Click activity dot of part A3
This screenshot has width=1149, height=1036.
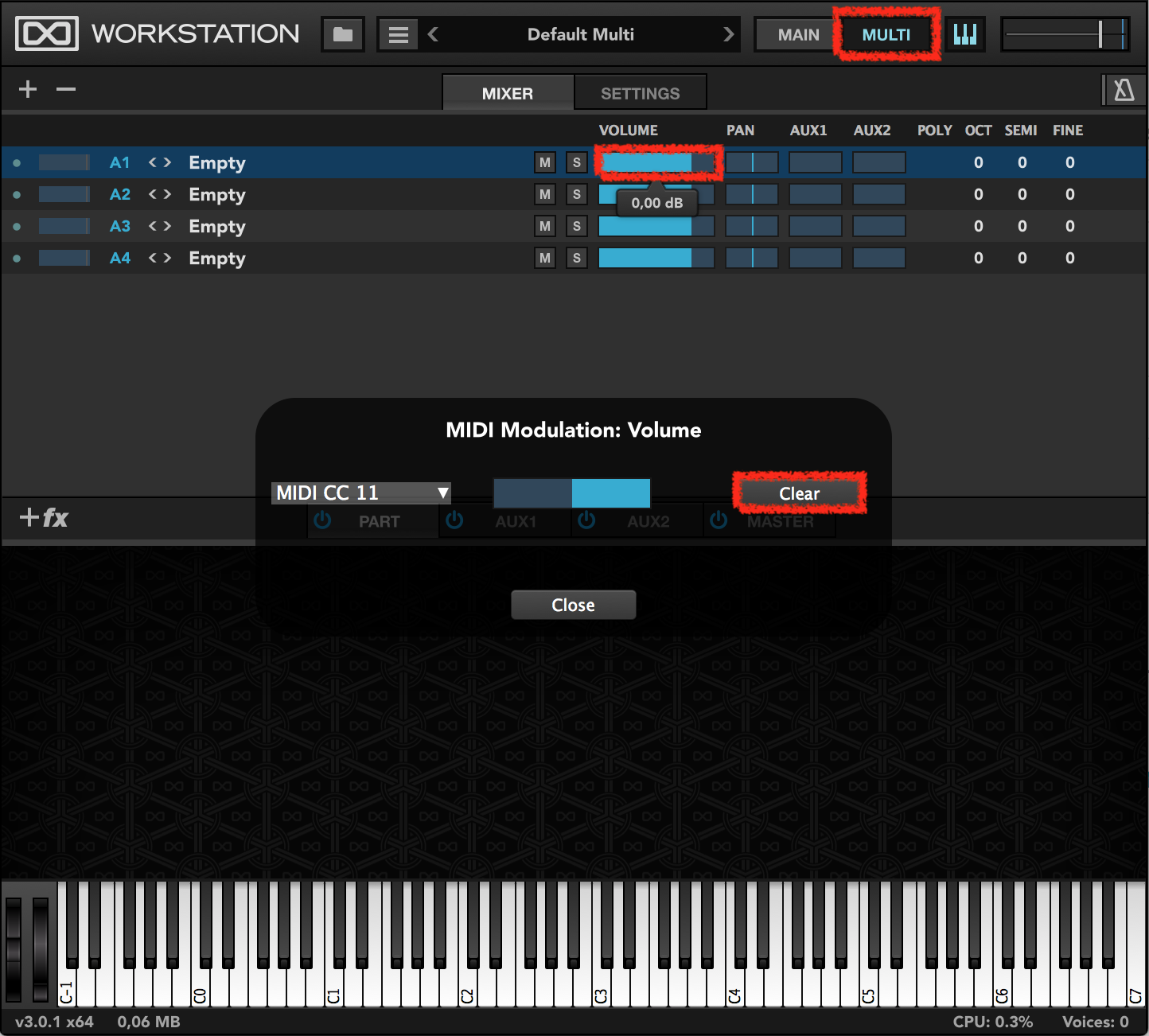click(17, 227)
